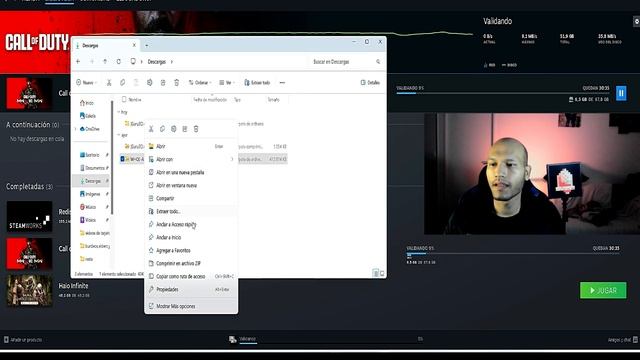The height and width of the screenshot is (360, 640).
Task: Choose Mostrar más opciones
Action: point(191,306)
